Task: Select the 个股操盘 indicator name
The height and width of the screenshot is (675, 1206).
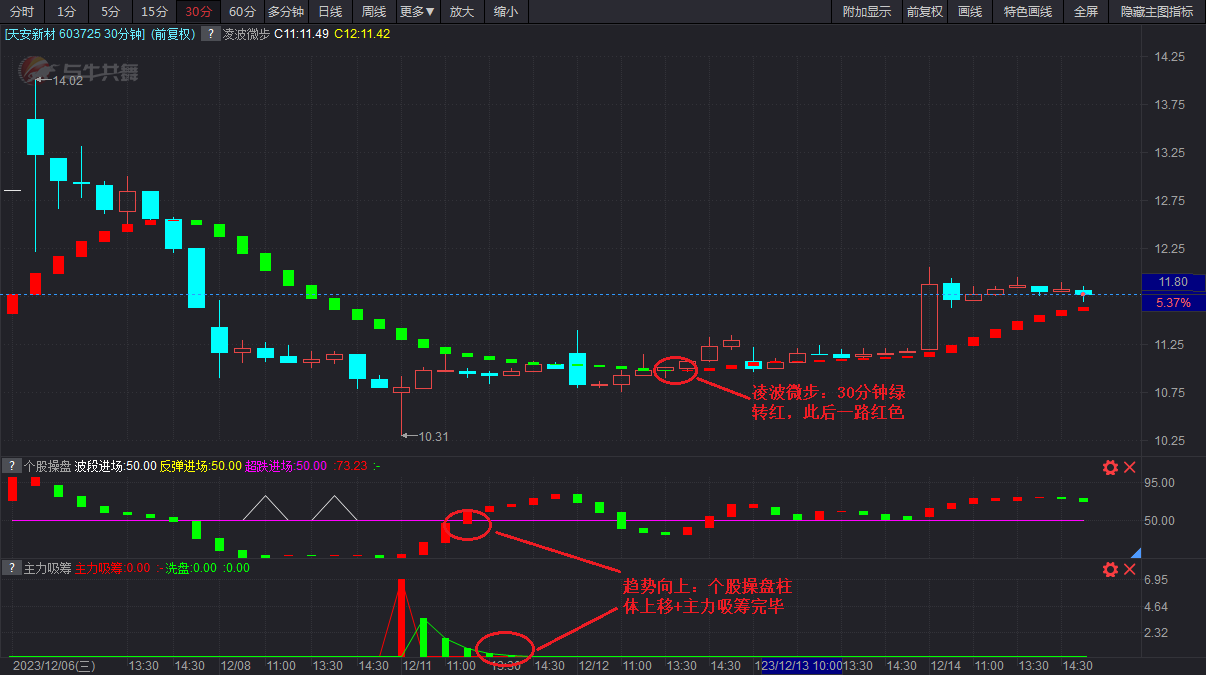Action: [x=46, y=465]
